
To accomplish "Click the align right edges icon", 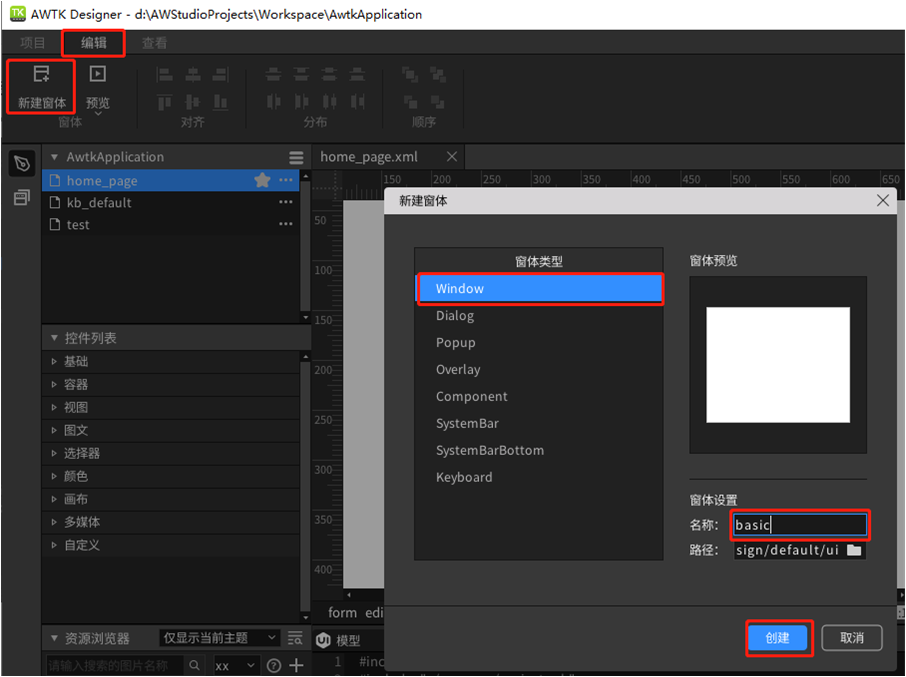I will tap(221, 75).
